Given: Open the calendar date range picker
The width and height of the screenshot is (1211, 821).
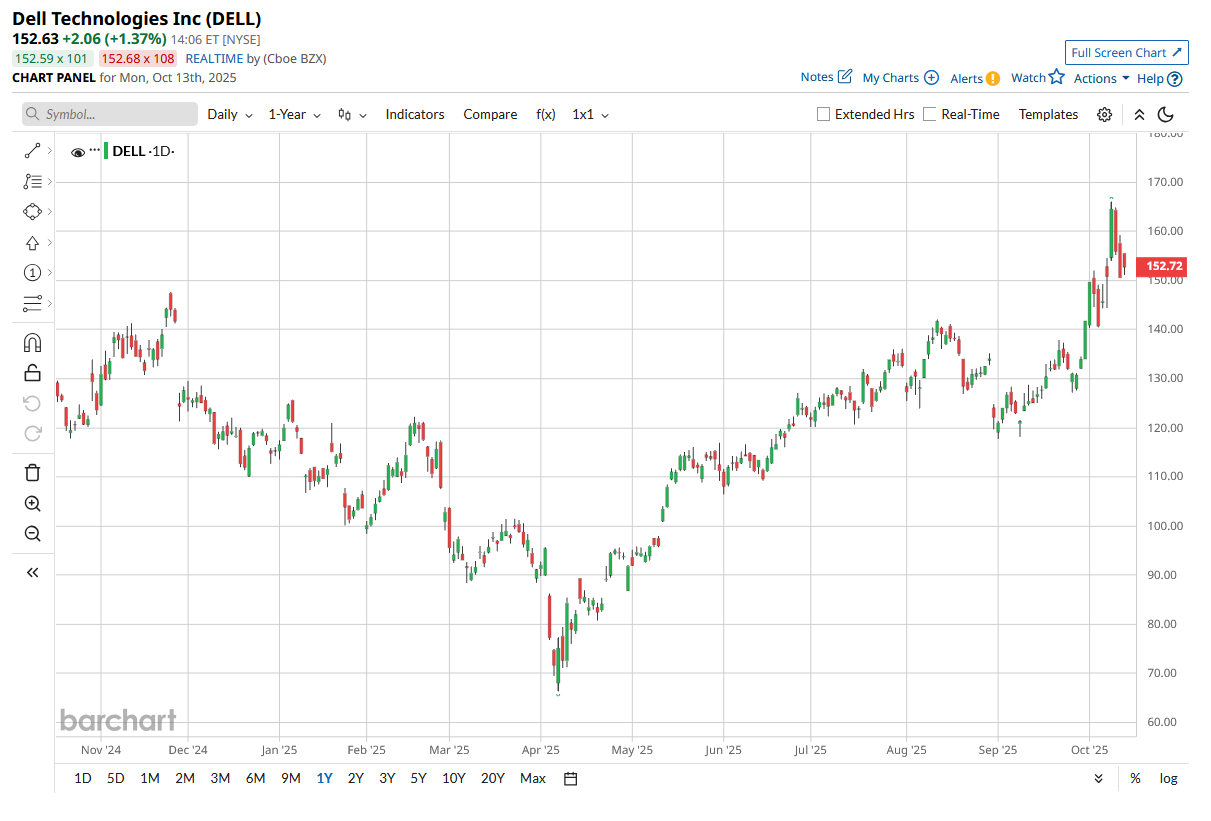Looking at the screenshot, I should pyautogui.click(x=571, y=779).
